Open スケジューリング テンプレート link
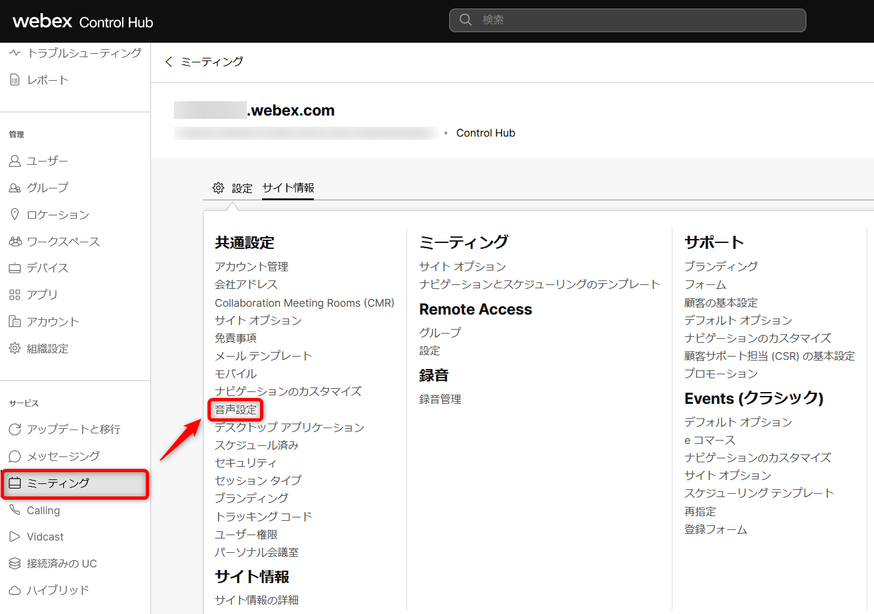The width and height of the screenshot is (874, 614). pyautogui.click(x=759, y=493)
